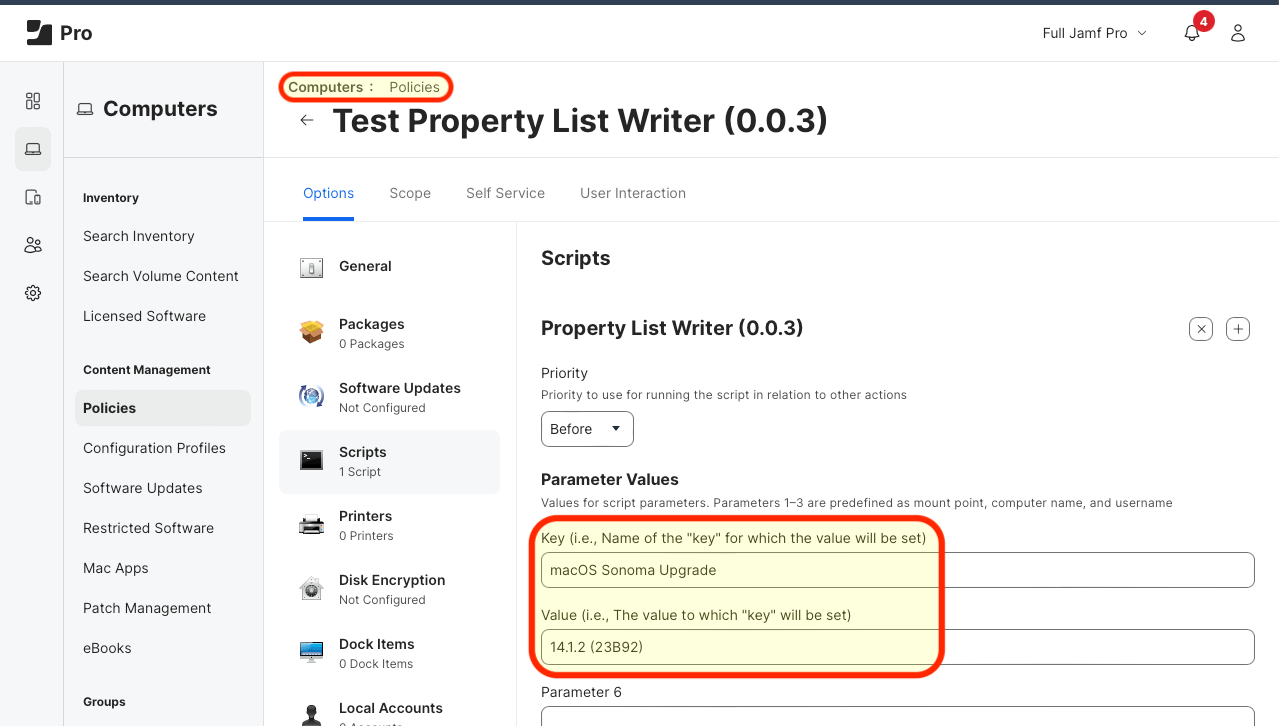This screenshot has width=1279, height=726.
Task: Click the 'Test Property List Writer (0.0.3)' title
Action: (580, 120)
